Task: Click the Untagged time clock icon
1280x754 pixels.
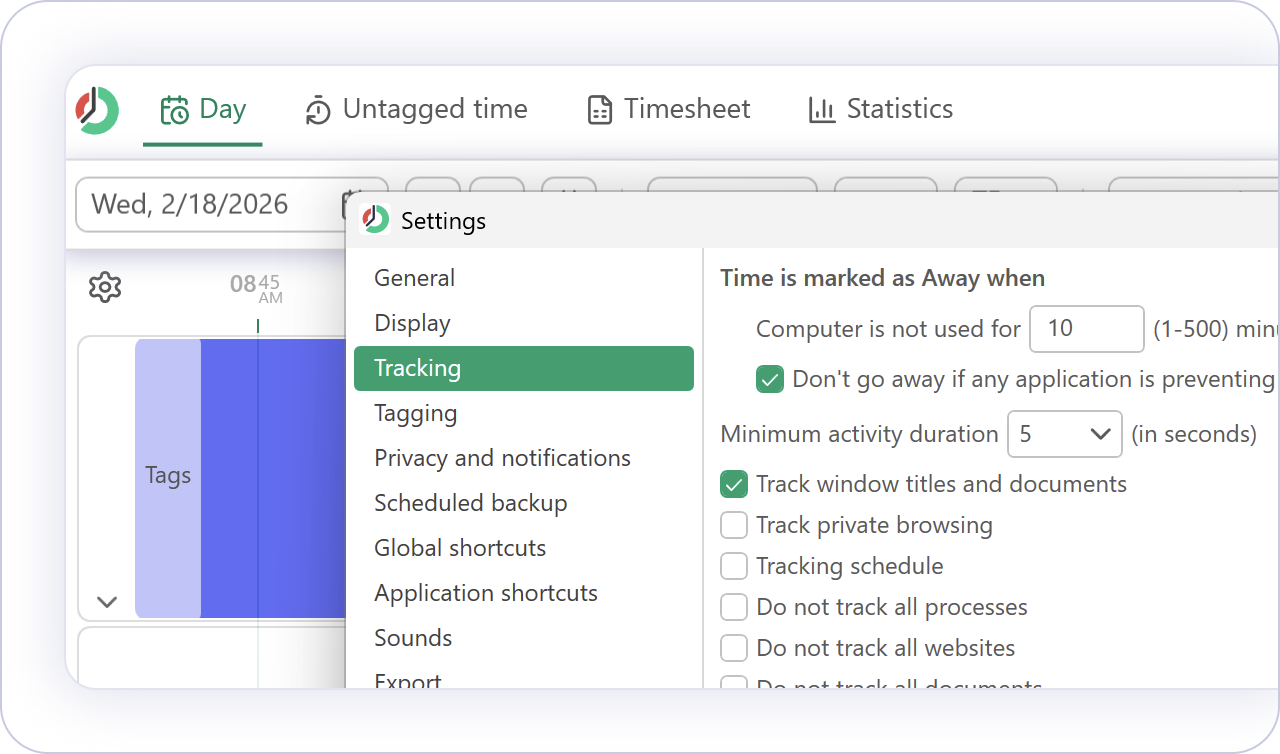Action: (x=318, y=110)
